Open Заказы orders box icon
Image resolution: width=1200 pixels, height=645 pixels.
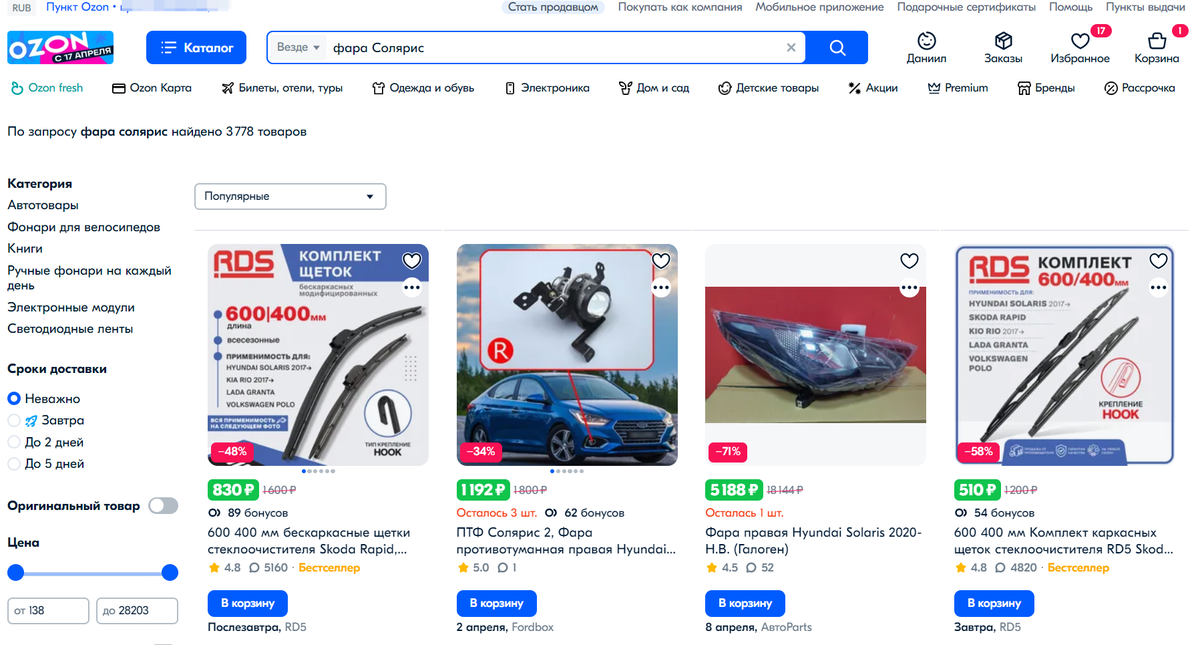[x=1003, y=41]
